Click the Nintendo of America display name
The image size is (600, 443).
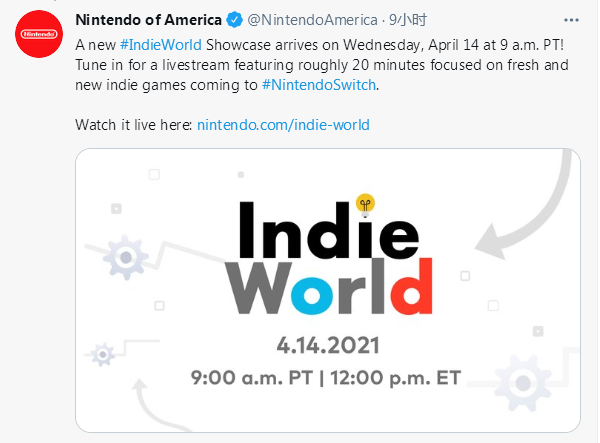(148, 20)
